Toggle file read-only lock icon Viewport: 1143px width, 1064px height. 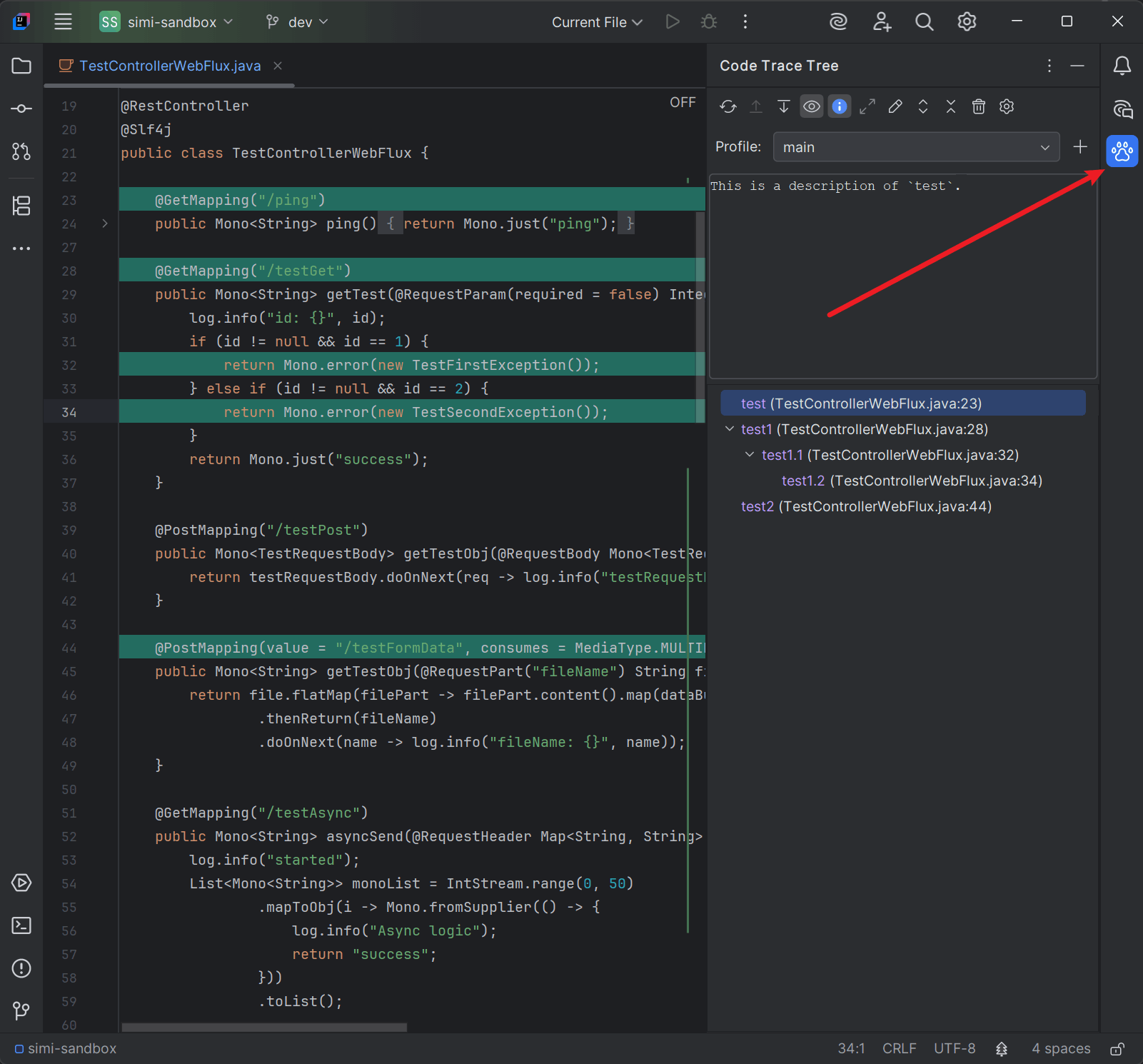[1118, 1048]
